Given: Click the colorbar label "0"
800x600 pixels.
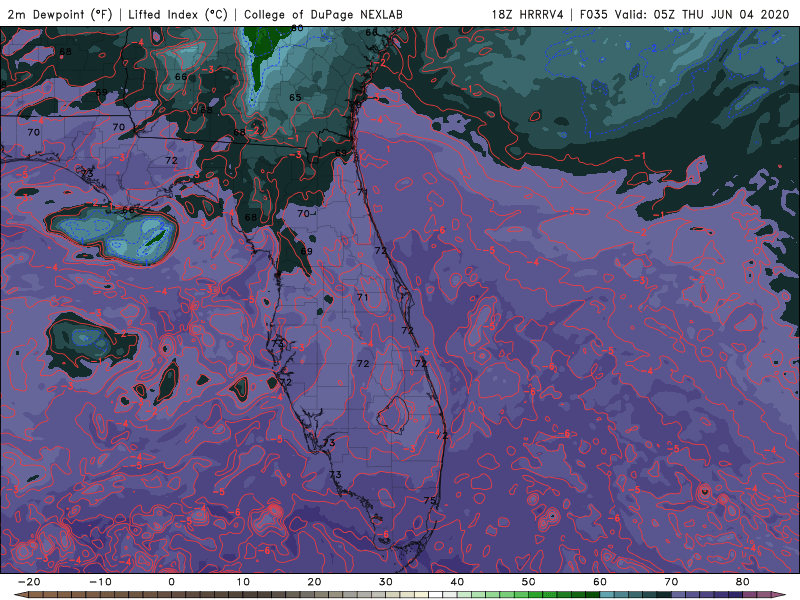Looking at the screenshot, I should click(171, 582).
